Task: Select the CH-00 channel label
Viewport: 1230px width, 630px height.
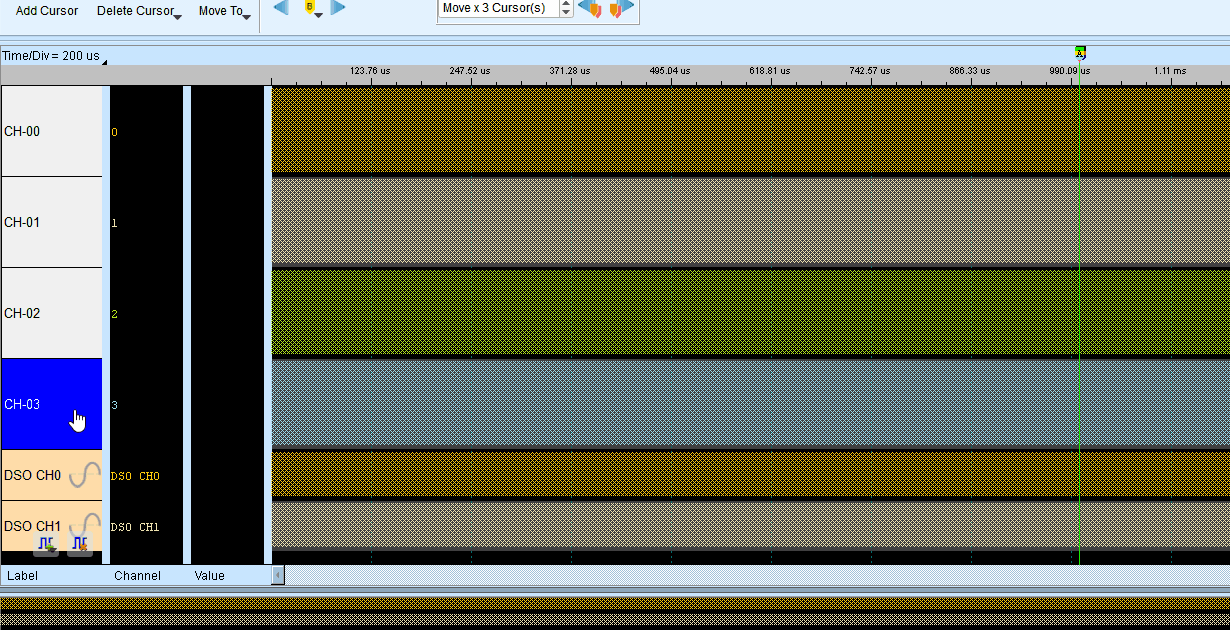Action: [x=51, y=131]
